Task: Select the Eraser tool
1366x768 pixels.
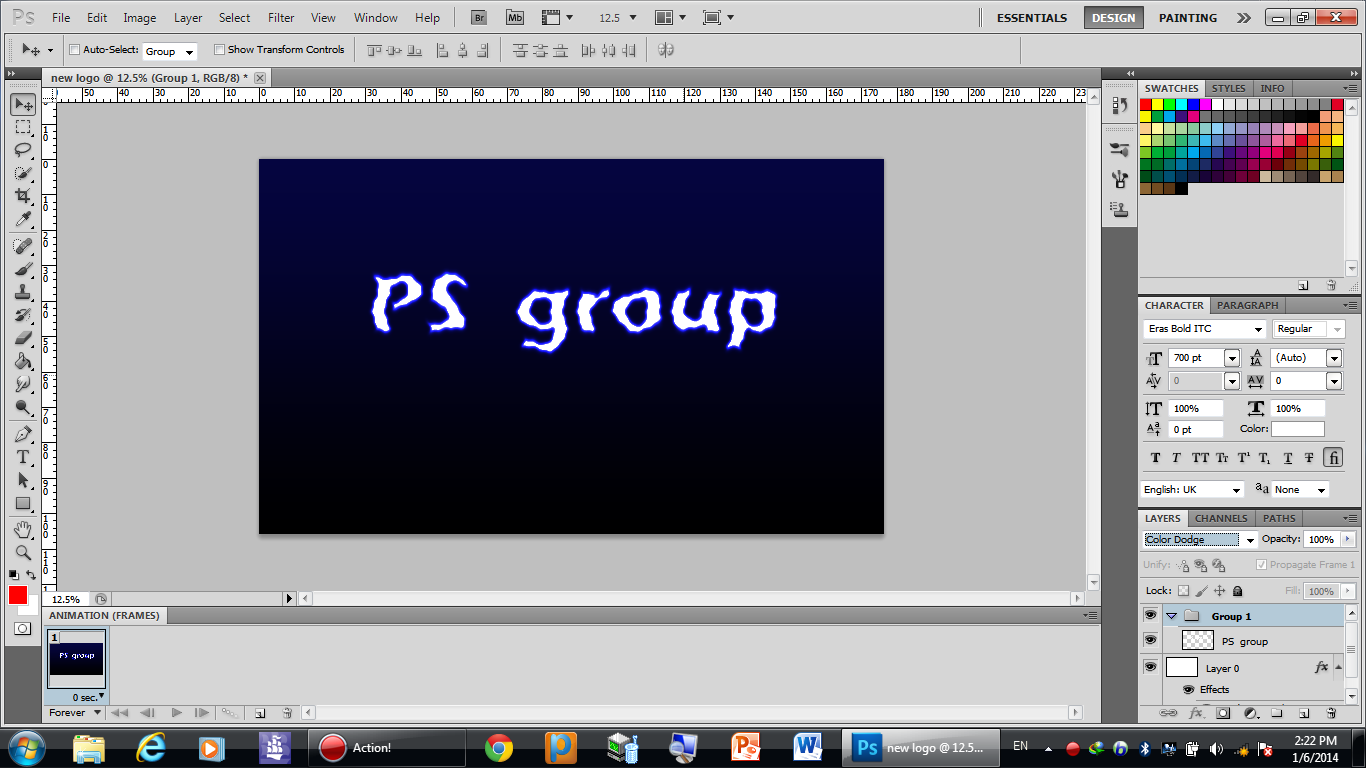Action: [22, 338]
